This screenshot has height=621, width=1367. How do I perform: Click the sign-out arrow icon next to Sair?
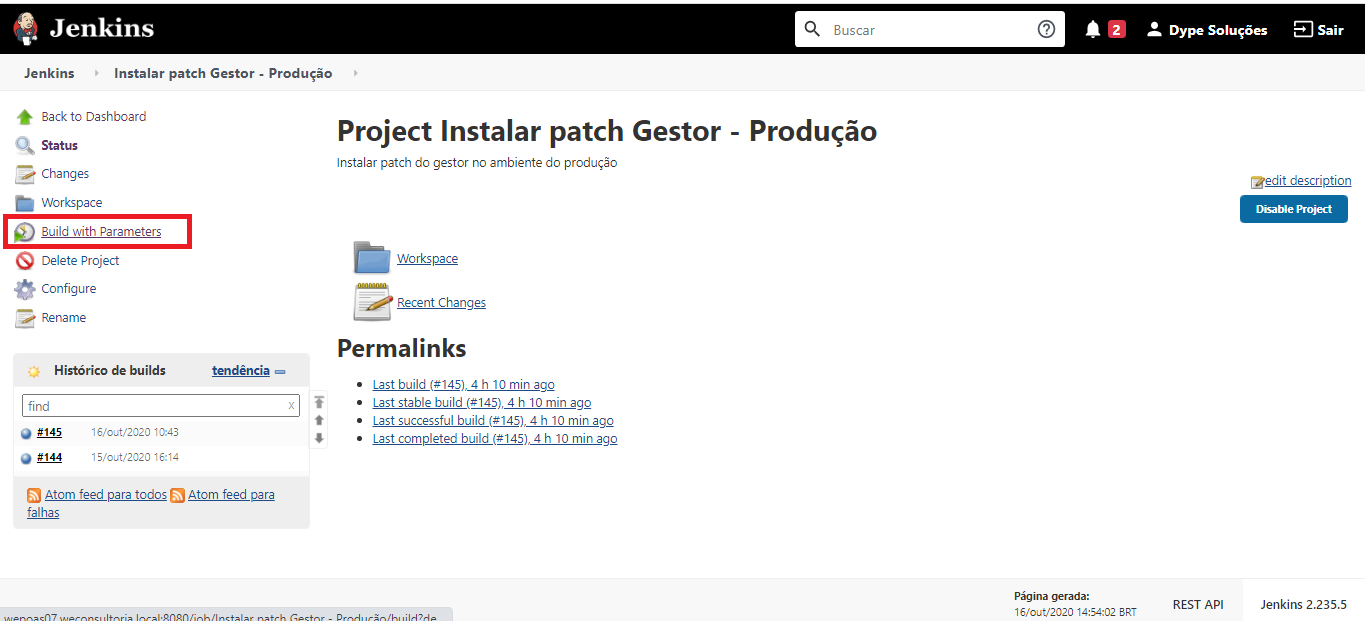(1302, 29)
